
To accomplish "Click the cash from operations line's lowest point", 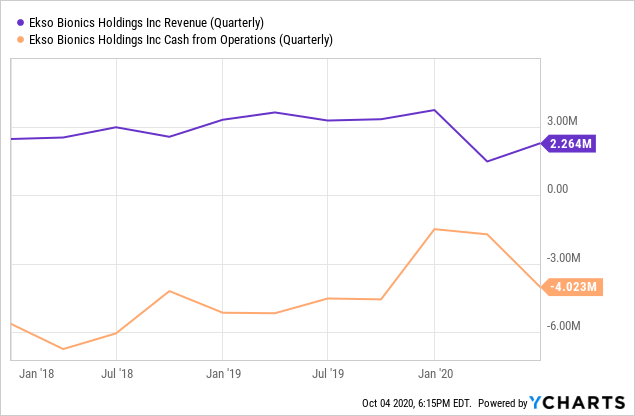I will pyautogui.click(x=63, y=349).
